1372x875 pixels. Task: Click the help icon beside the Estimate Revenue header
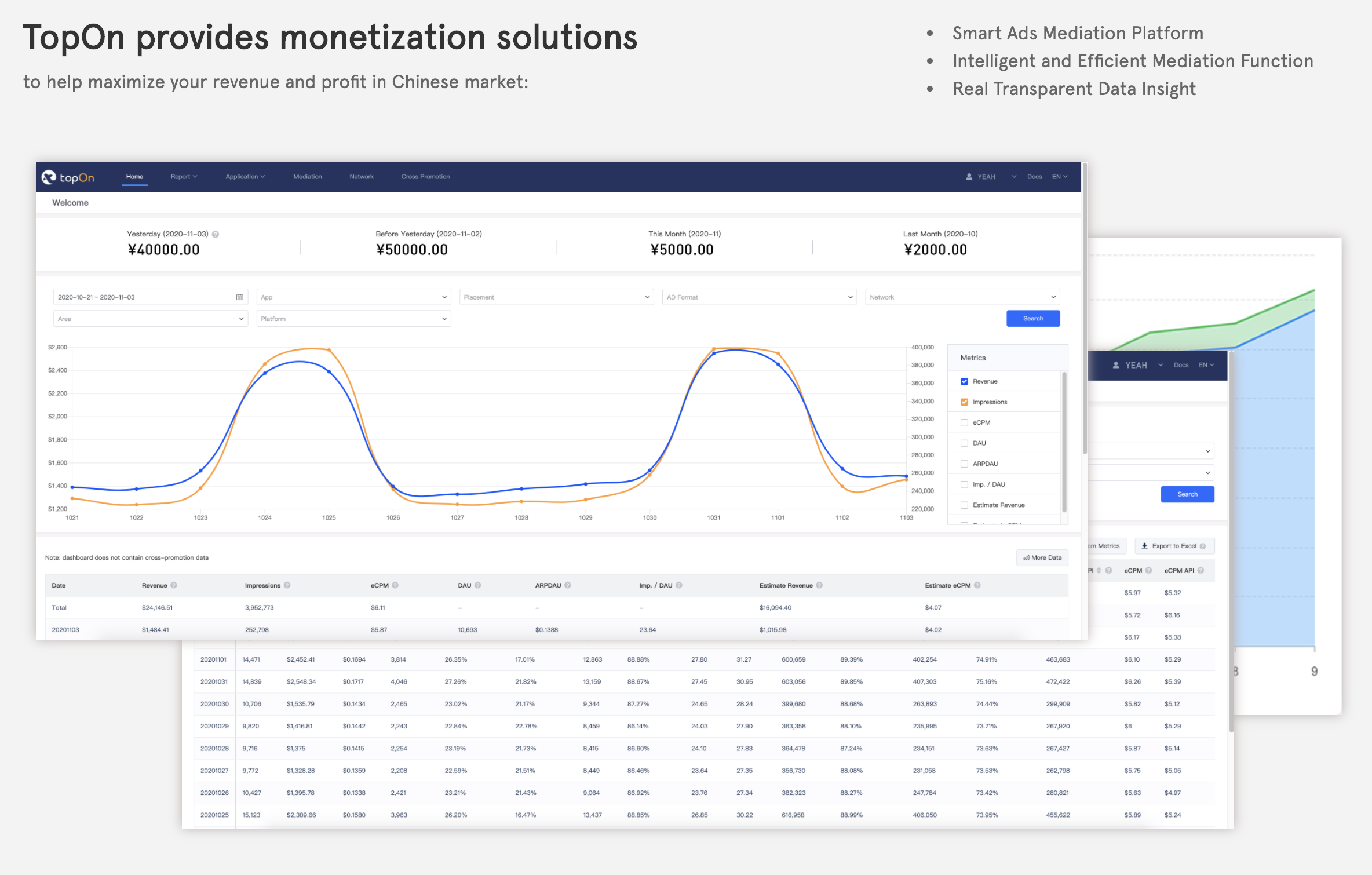pos(819,585)
